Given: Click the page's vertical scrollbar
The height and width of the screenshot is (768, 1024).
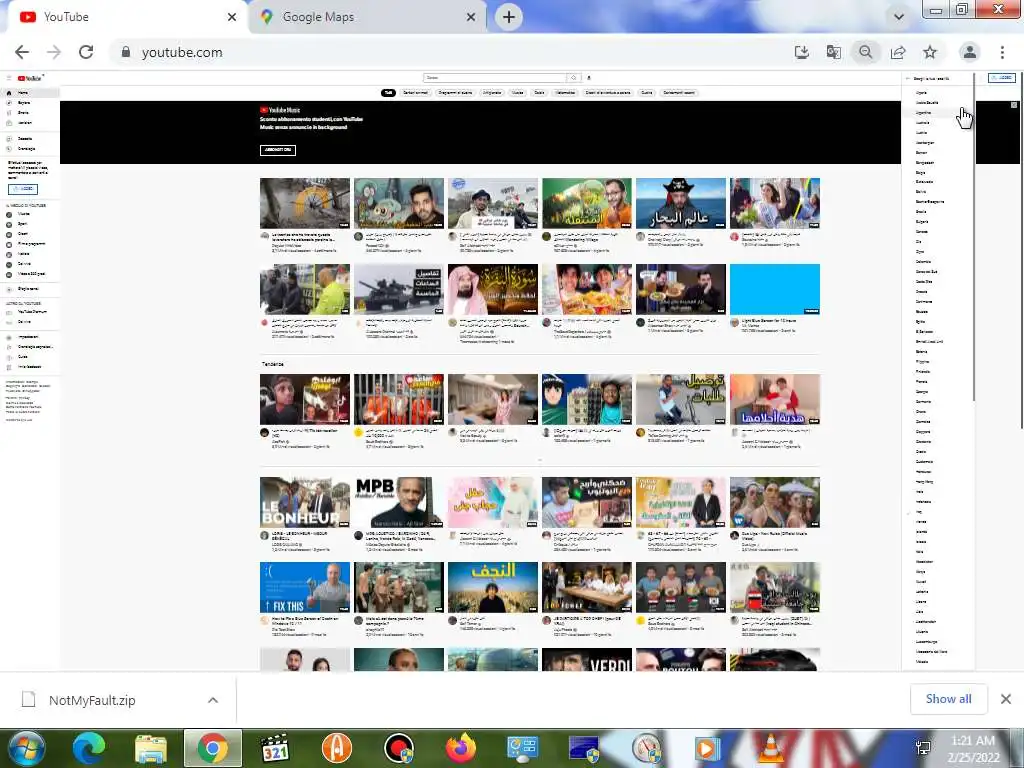Looking at the screenshot, I should click(1022, 251).
